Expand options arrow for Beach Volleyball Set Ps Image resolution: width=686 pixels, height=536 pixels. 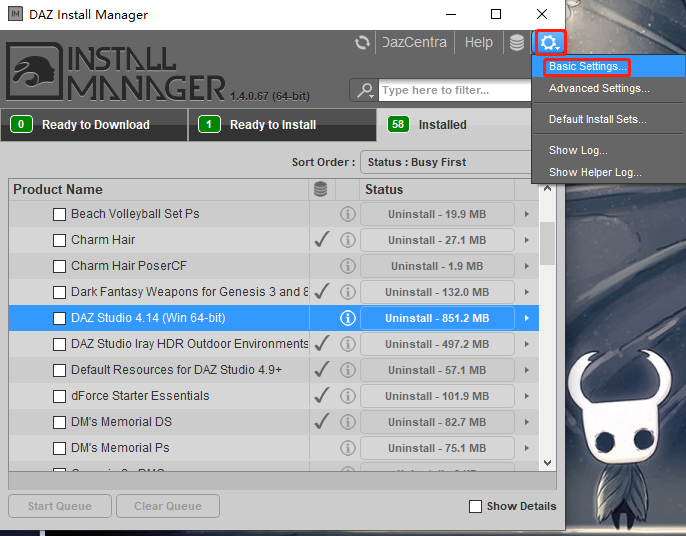click(x=527, y=214)
